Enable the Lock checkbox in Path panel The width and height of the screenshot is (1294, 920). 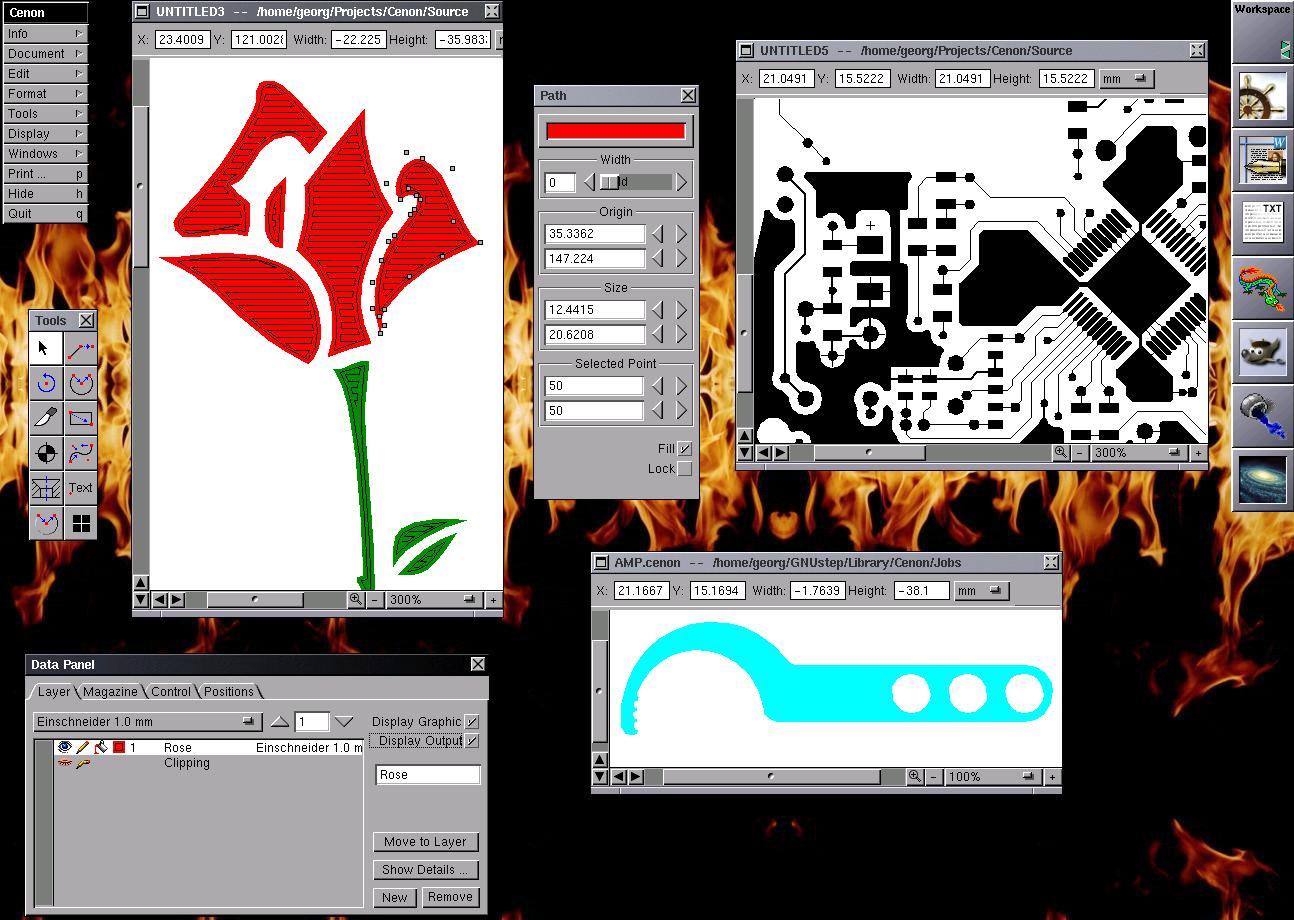(684, 469)
